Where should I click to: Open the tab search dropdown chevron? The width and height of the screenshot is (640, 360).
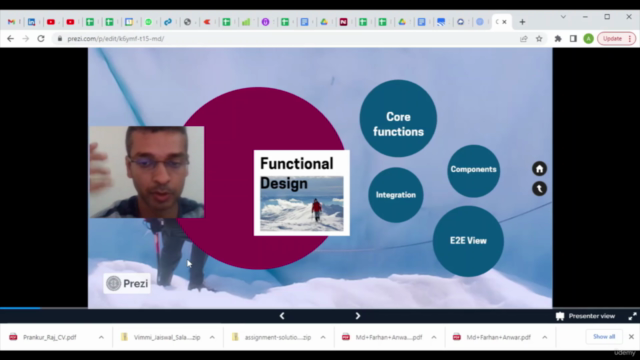tap(563, 17)
